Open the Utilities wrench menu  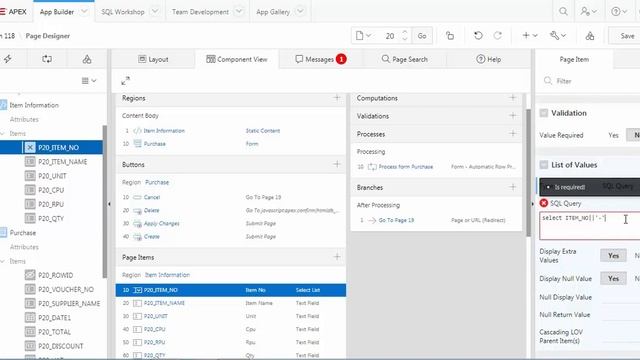(558, 36)
